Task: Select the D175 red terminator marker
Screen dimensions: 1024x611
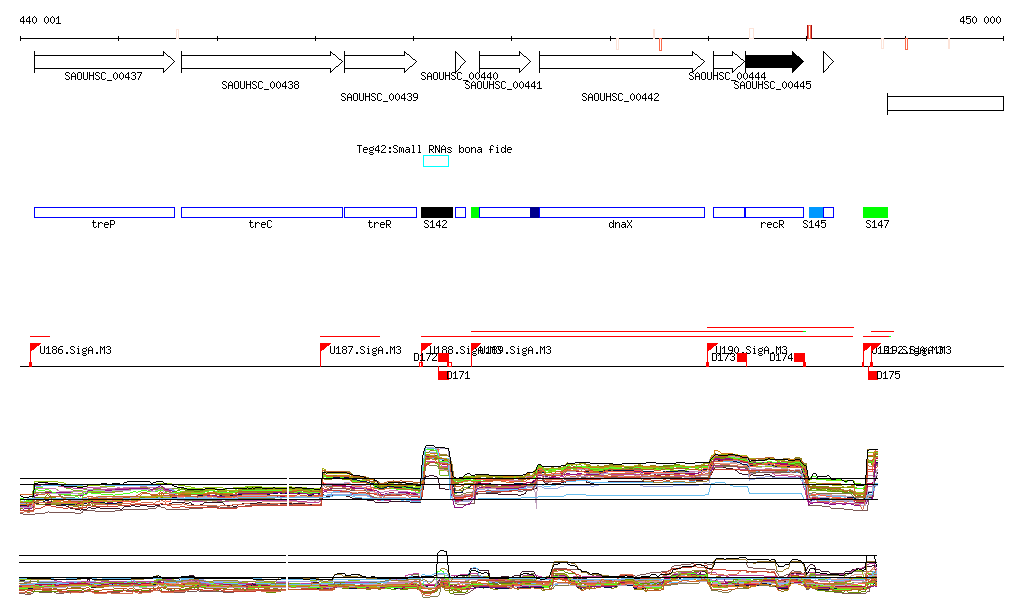Action: (873, 375)
